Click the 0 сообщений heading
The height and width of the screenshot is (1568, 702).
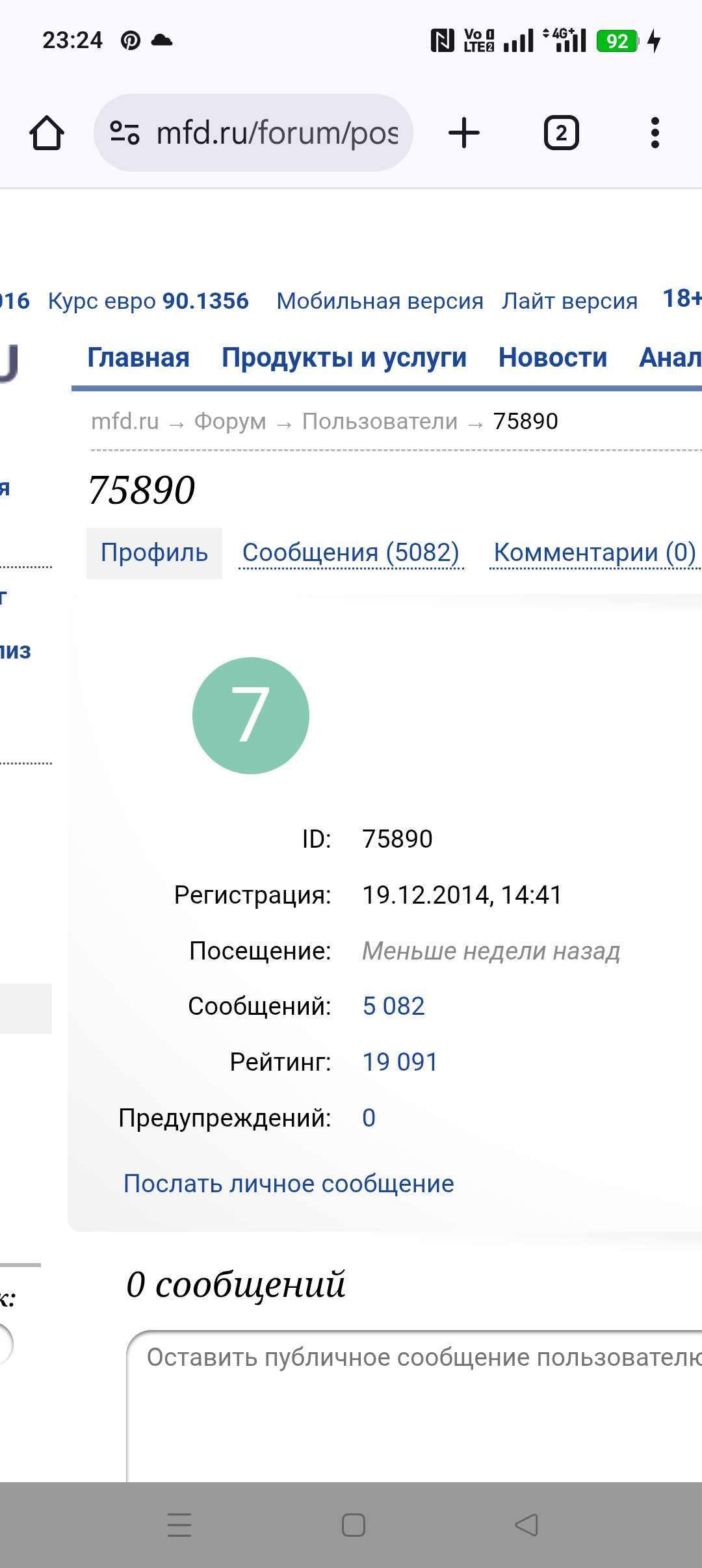pyautogui.click(x=235, y=1285)
